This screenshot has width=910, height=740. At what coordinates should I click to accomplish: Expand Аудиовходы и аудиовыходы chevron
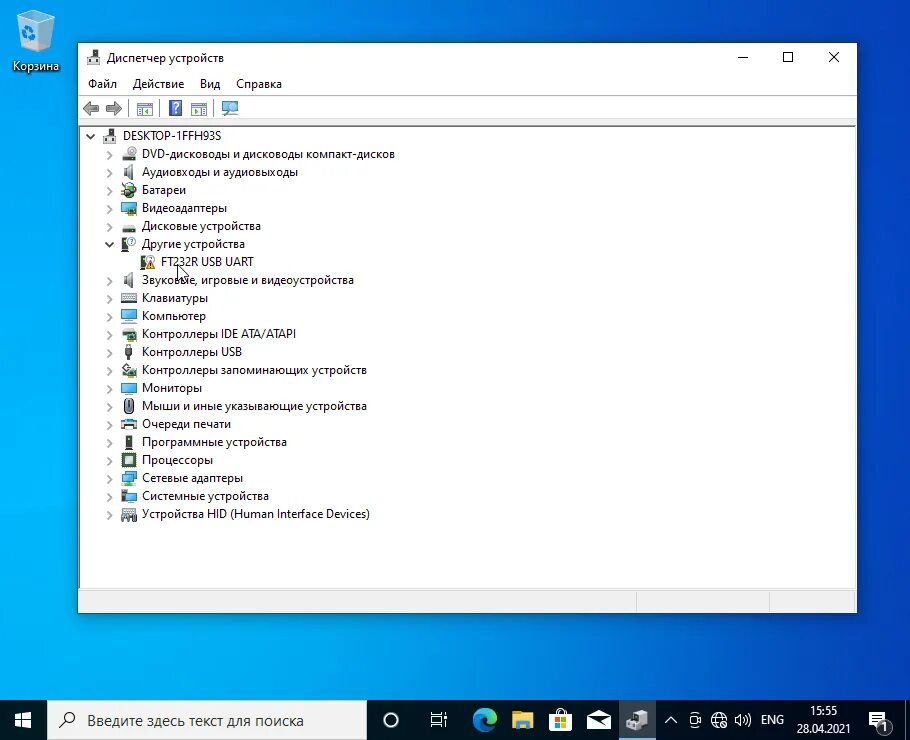pyautogui.click(x=109, y=172)
